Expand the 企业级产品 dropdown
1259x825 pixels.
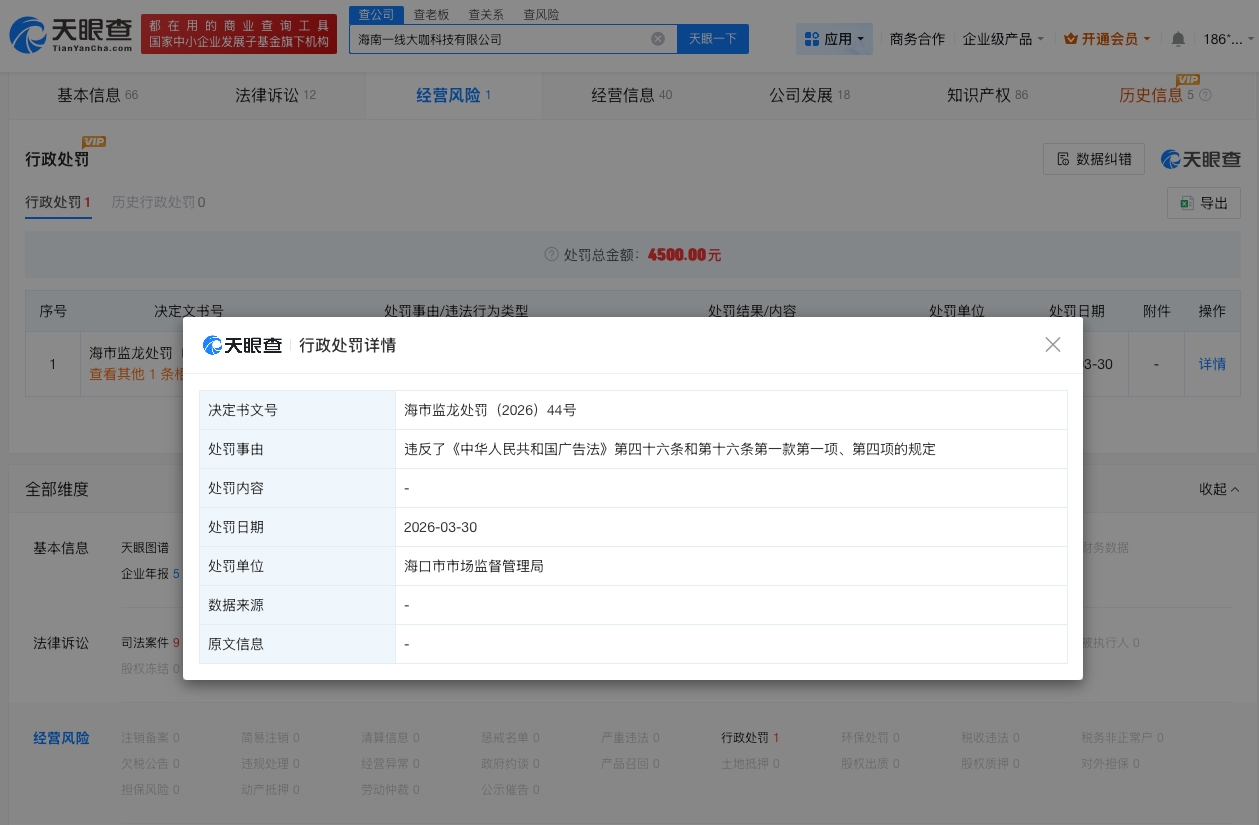[x=1003, y=39]
